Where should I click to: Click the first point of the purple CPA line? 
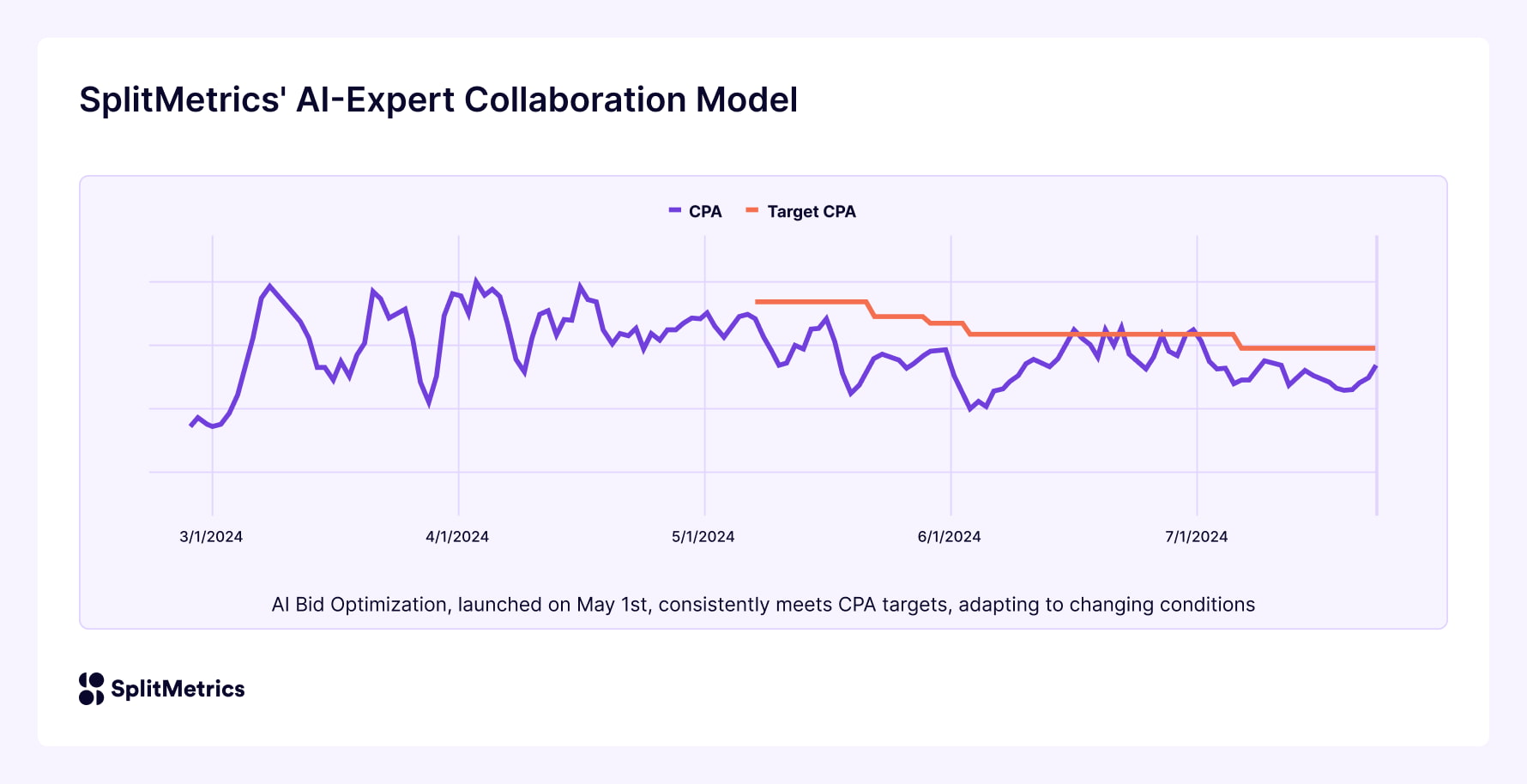click(191, 425)
